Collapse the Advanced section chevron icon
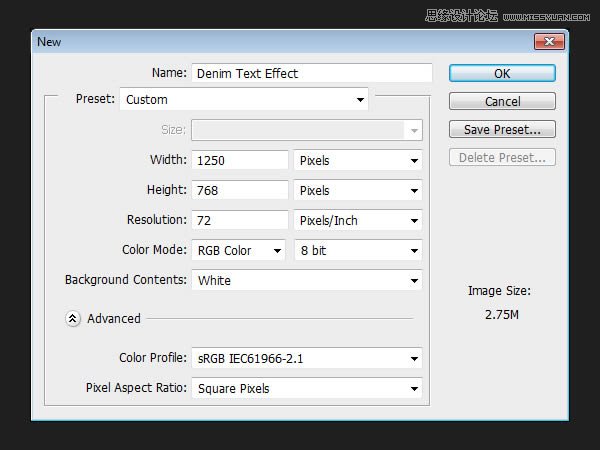This screenshot has width=600, height=450. point(73,318)
